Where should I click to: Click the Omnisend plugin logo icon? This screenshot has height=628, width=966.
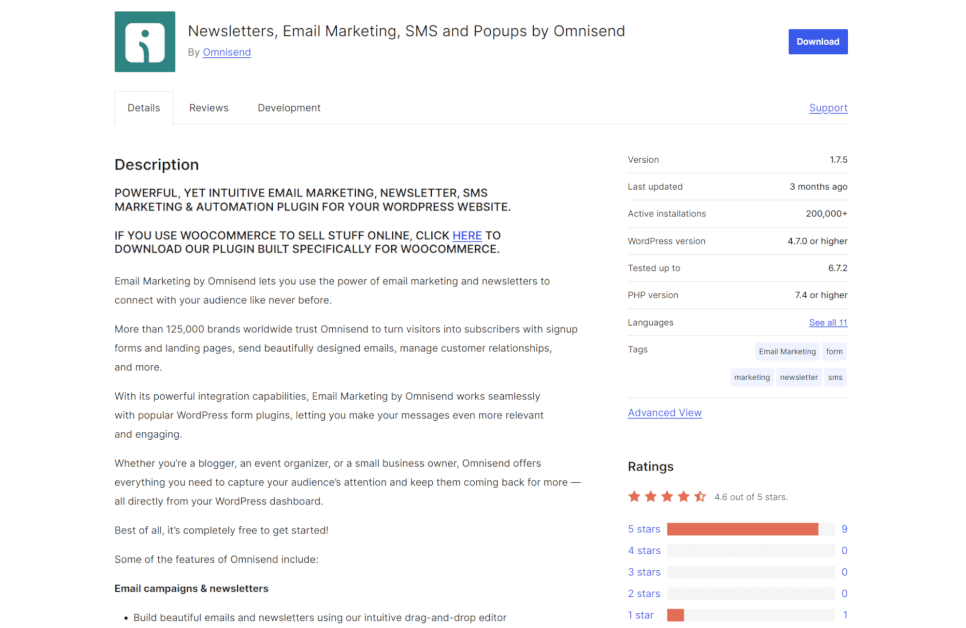pos(145,42)
